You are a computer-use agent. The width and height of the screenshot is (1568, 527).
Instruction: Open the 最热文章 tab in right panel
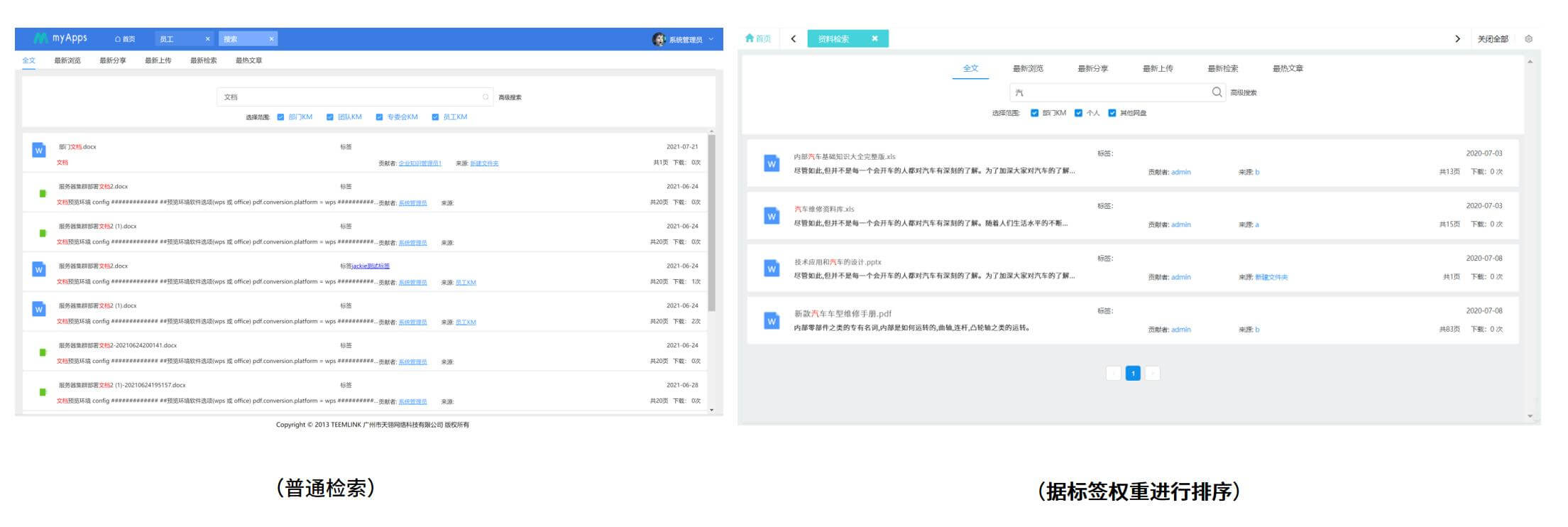click(x=1288, y=69)
